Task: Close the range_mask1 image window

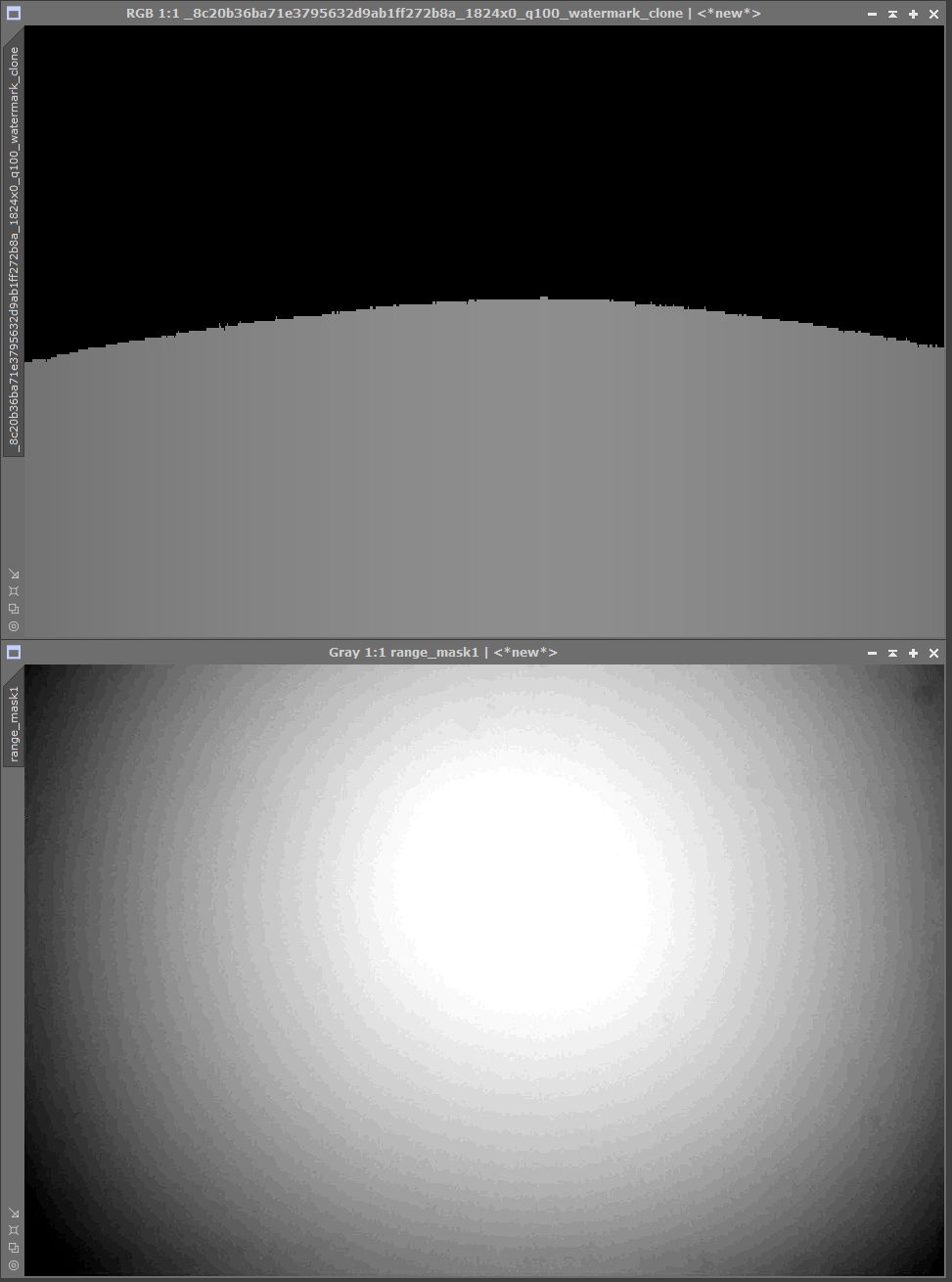Action: pyautogui.click(x=933, y=653)
